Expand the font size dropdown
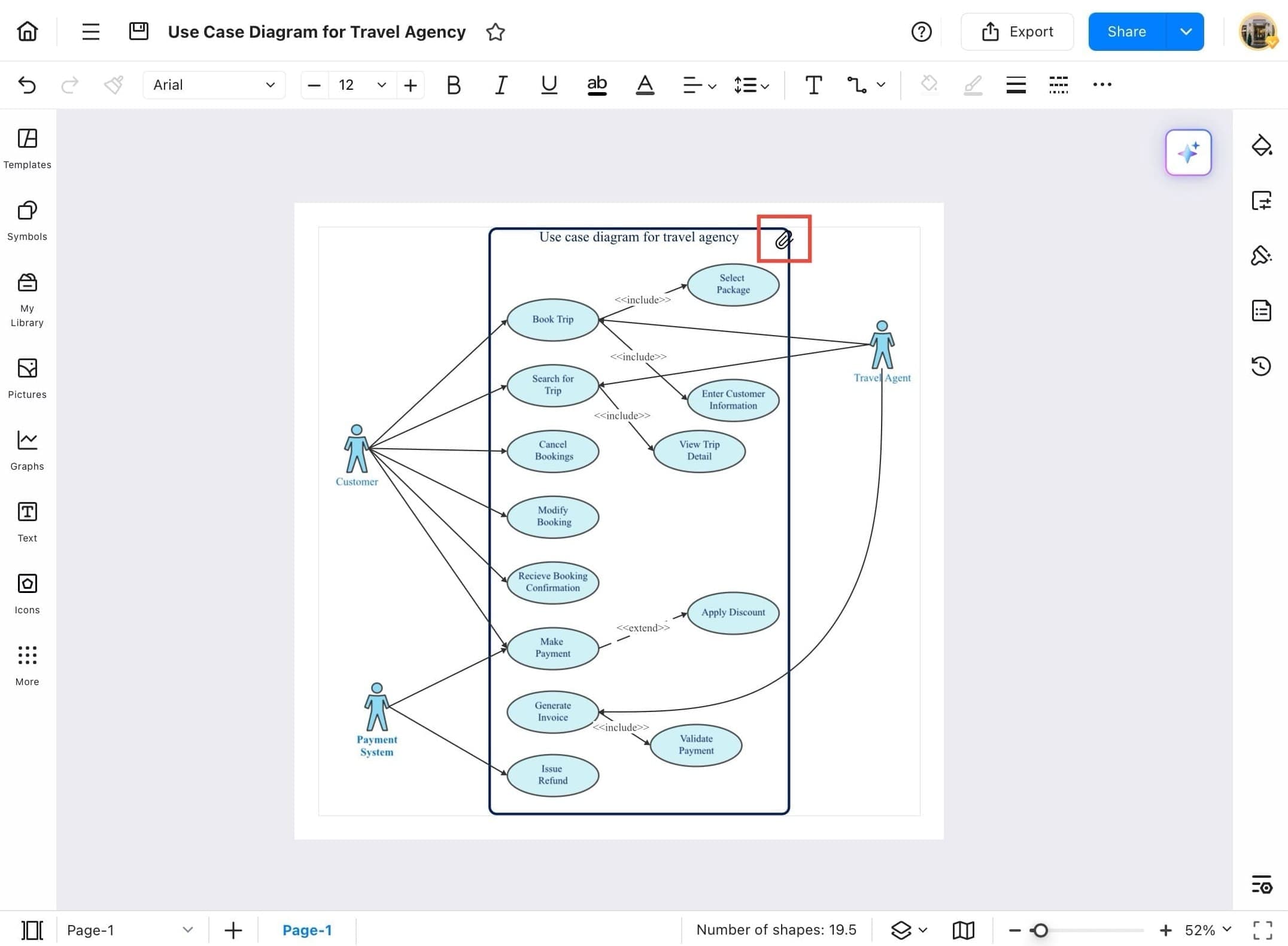 click(x=381, y=85)
